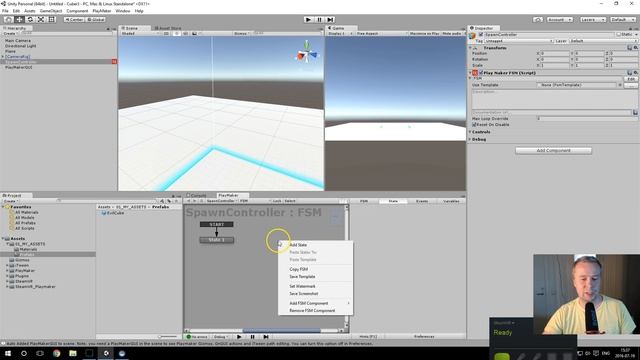Click the FSM Edit button in Inspector
The height and width of the screenshot is (360, 640).
(631, 79)
